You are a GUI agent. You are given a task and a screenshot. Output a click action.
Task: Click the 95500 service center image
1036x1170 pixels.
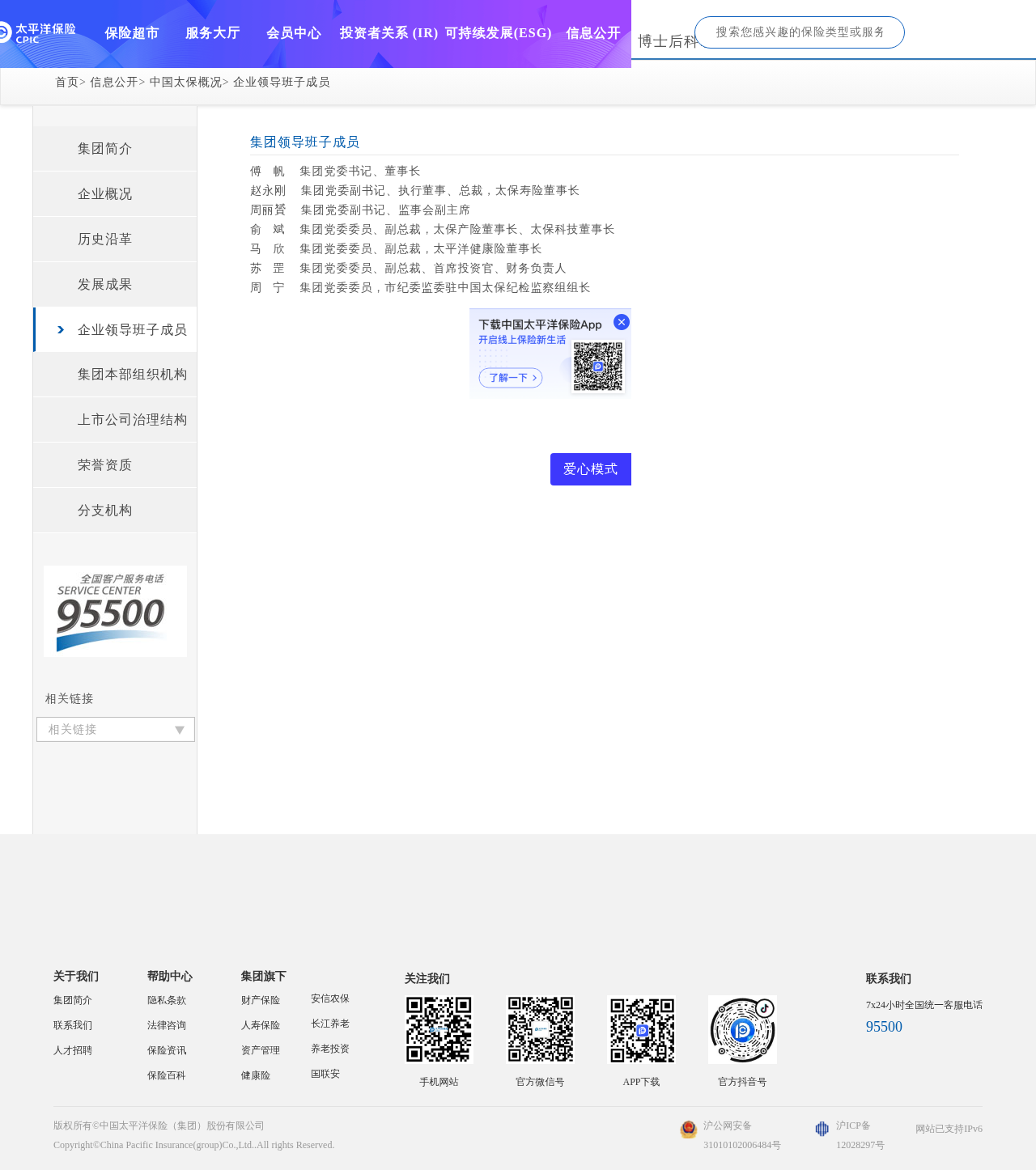115,611
